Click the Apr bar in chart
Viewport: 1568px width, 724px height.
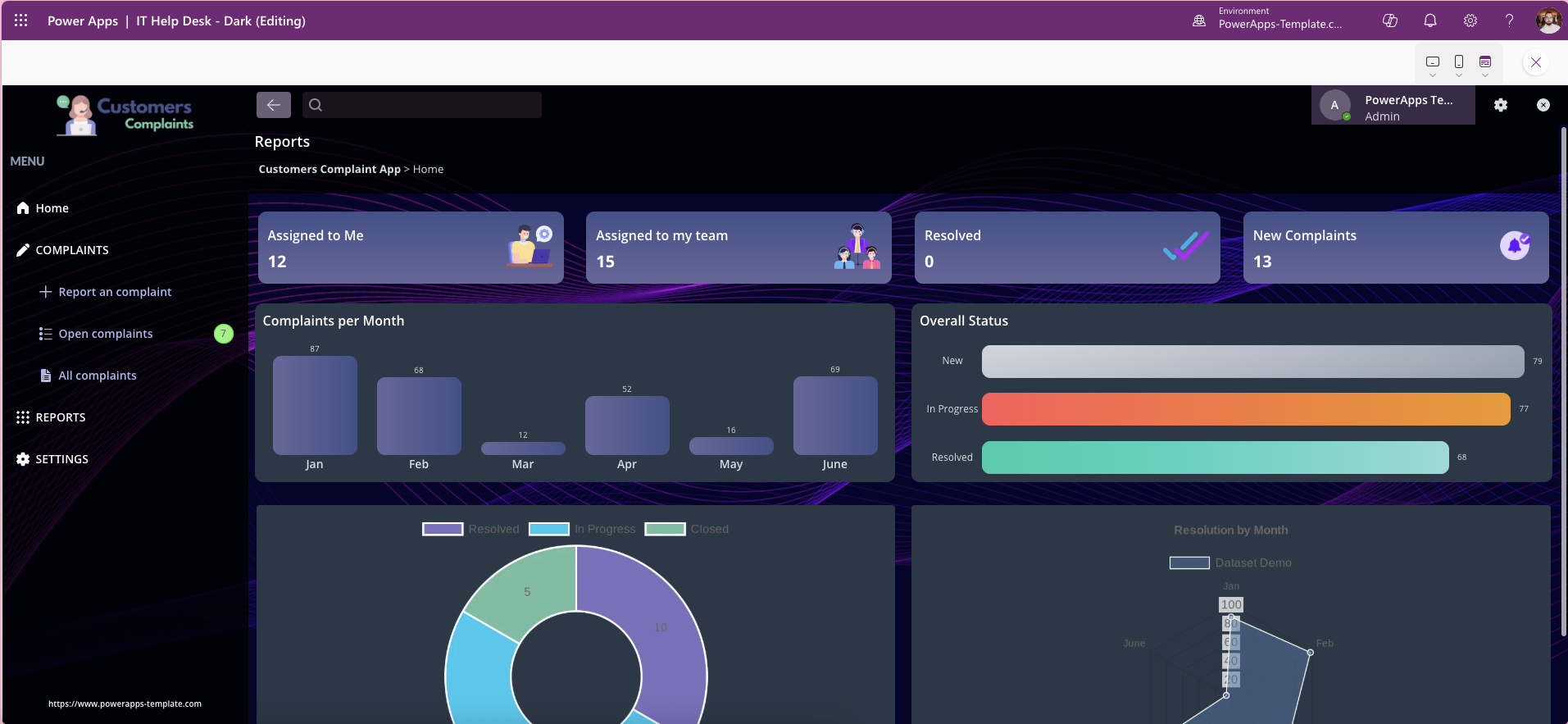(627, 426)
